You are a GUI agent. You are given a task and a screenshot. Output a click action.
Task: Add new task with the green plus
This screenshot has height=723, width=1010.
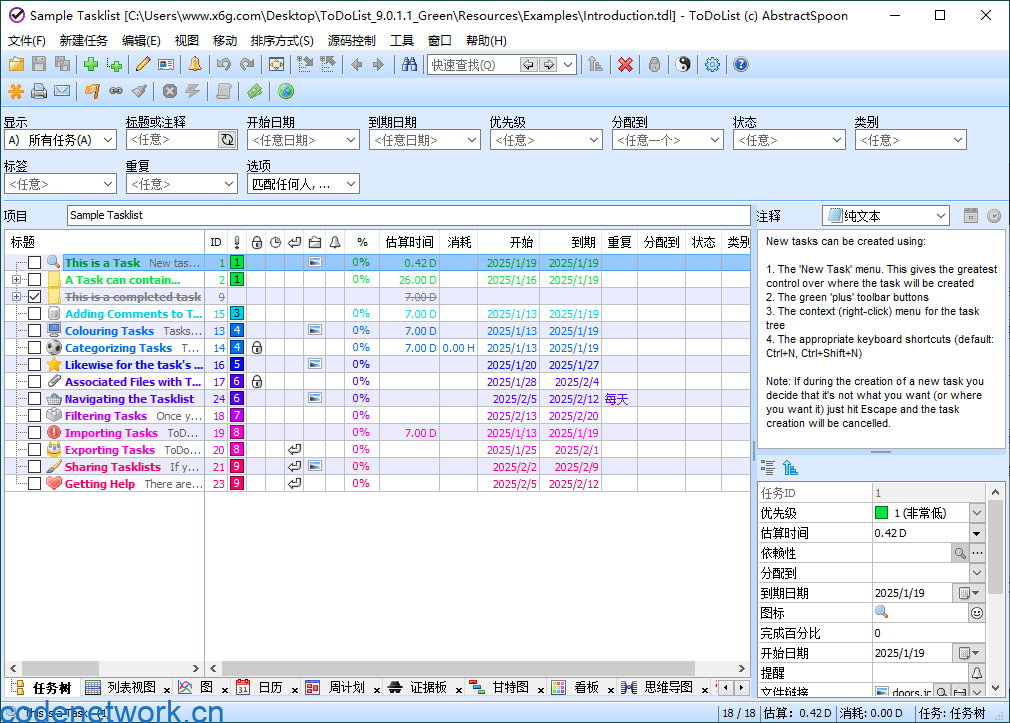pyautogui.click(x=91, y=64)
